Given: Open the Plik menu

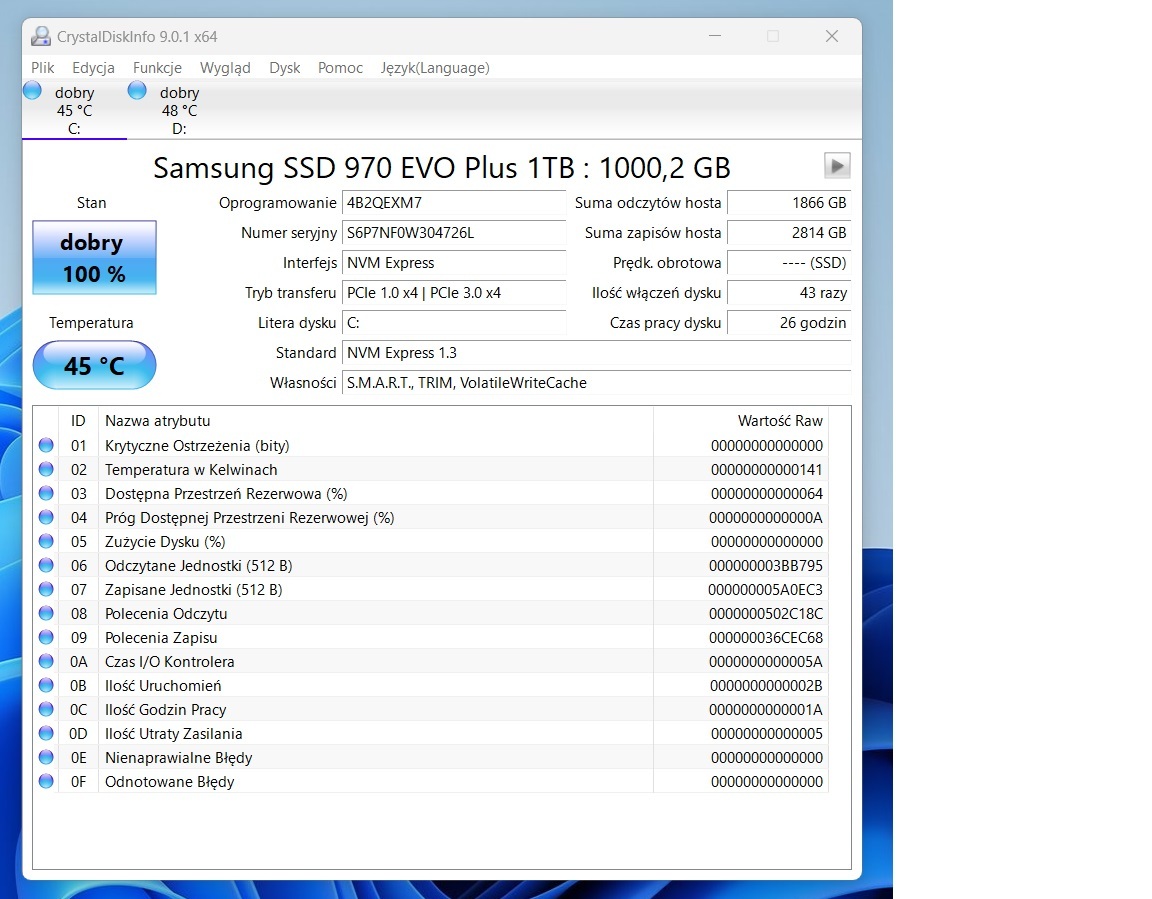Looking at the screenshot, I should [43, 68].
